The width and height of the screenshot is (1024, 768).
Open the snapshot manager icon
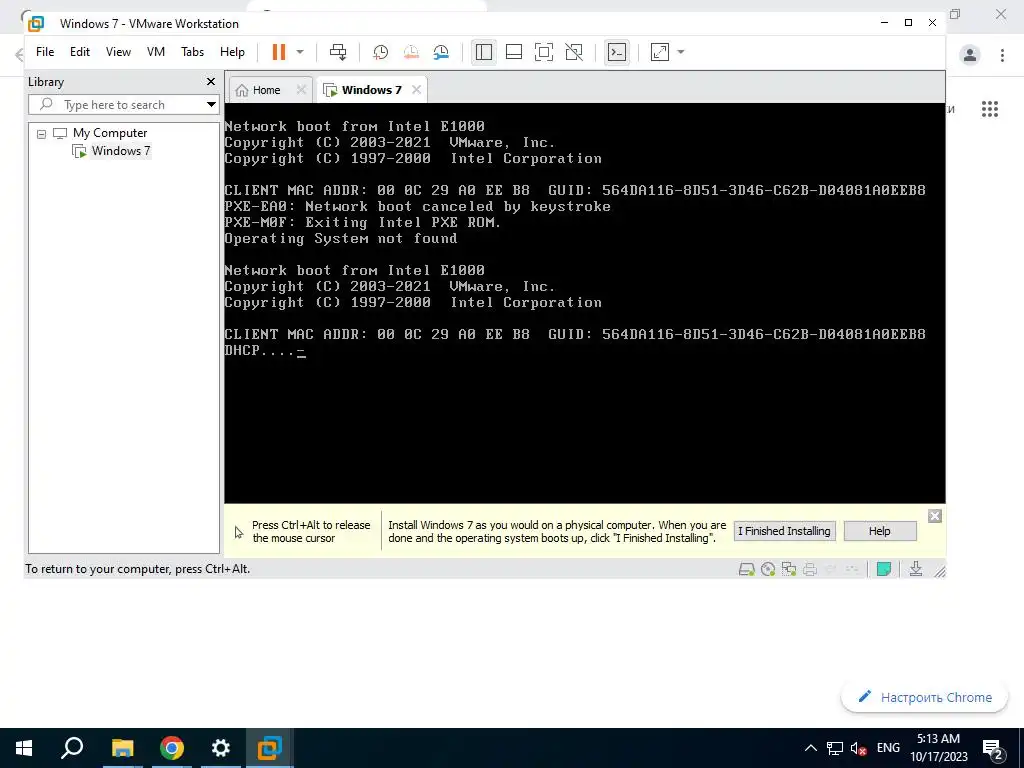point(441,52)
